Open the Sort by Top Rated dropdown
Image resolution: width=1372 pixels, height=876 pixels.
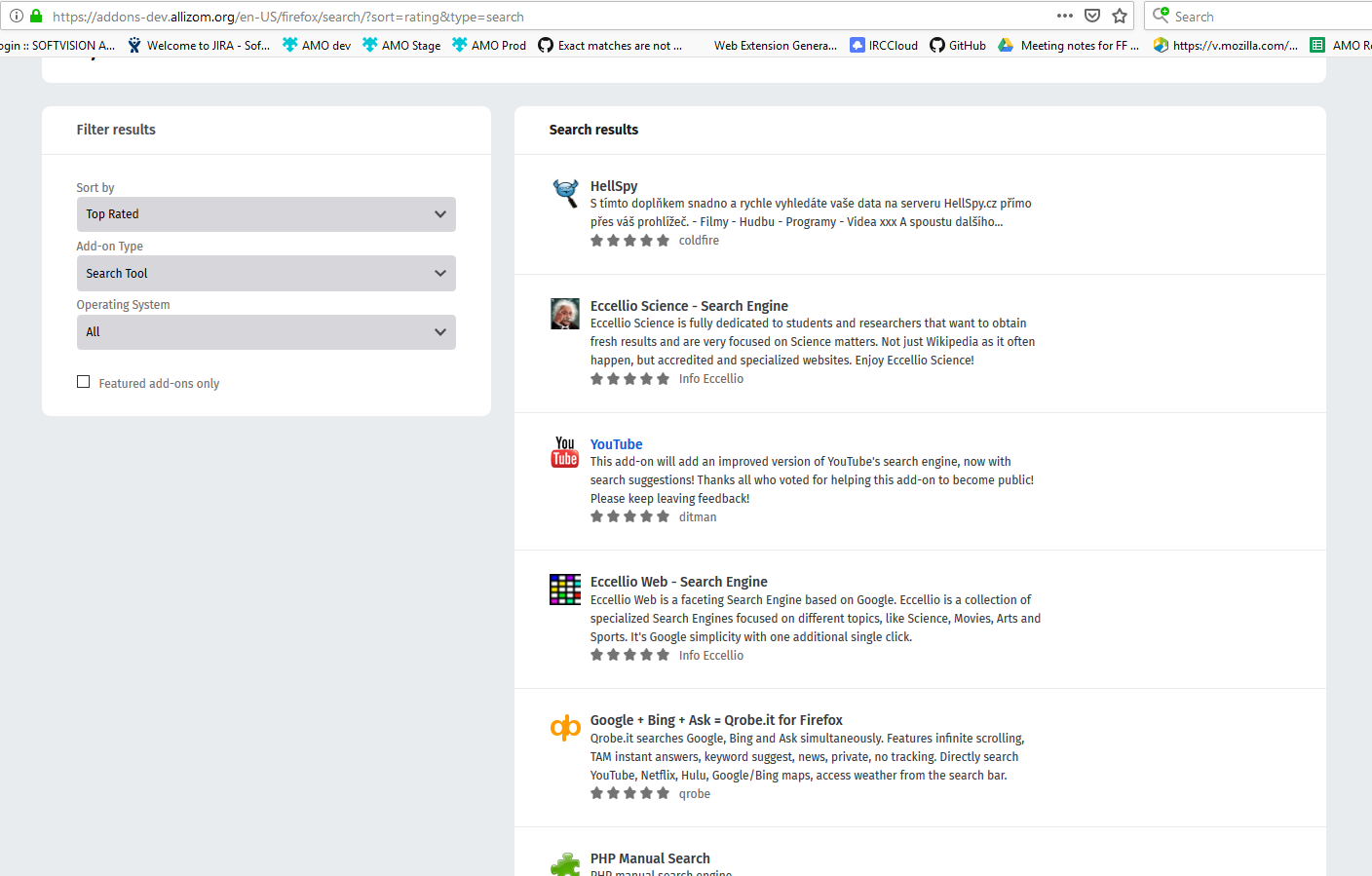click(266, 214)
